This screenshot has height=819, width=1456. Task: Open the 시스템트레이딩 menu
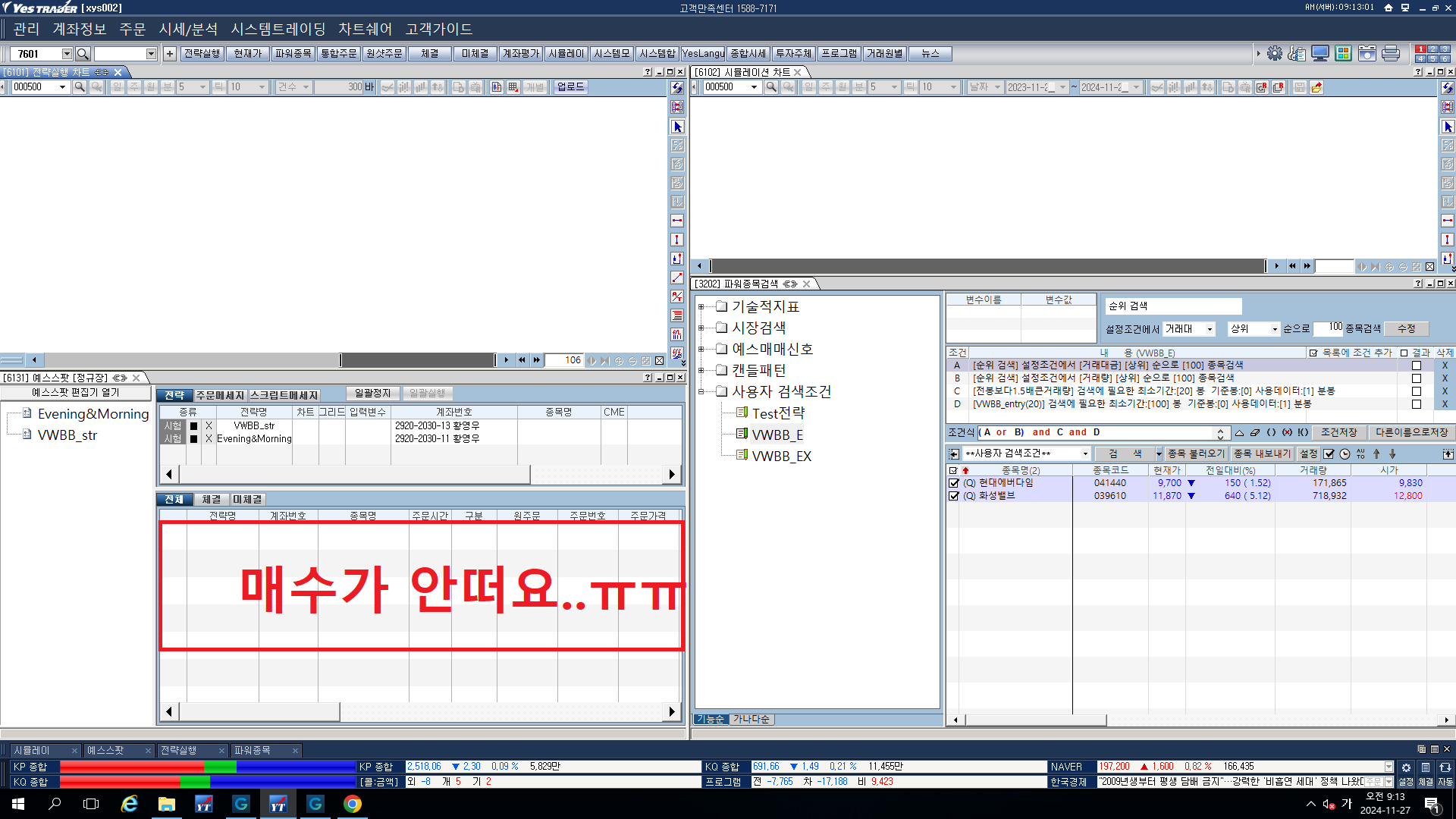278,29
